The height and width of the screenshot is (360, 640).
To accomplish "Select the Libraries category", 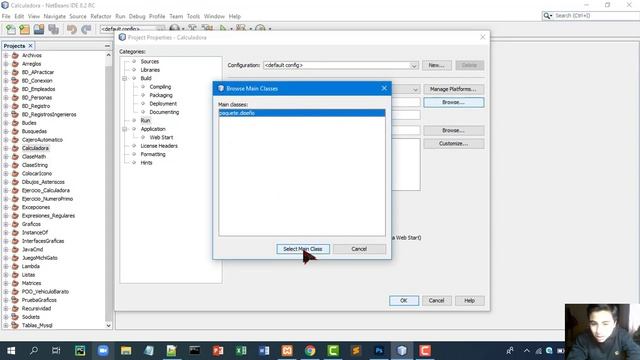I will pyautogui.click(x=150, y=70).
